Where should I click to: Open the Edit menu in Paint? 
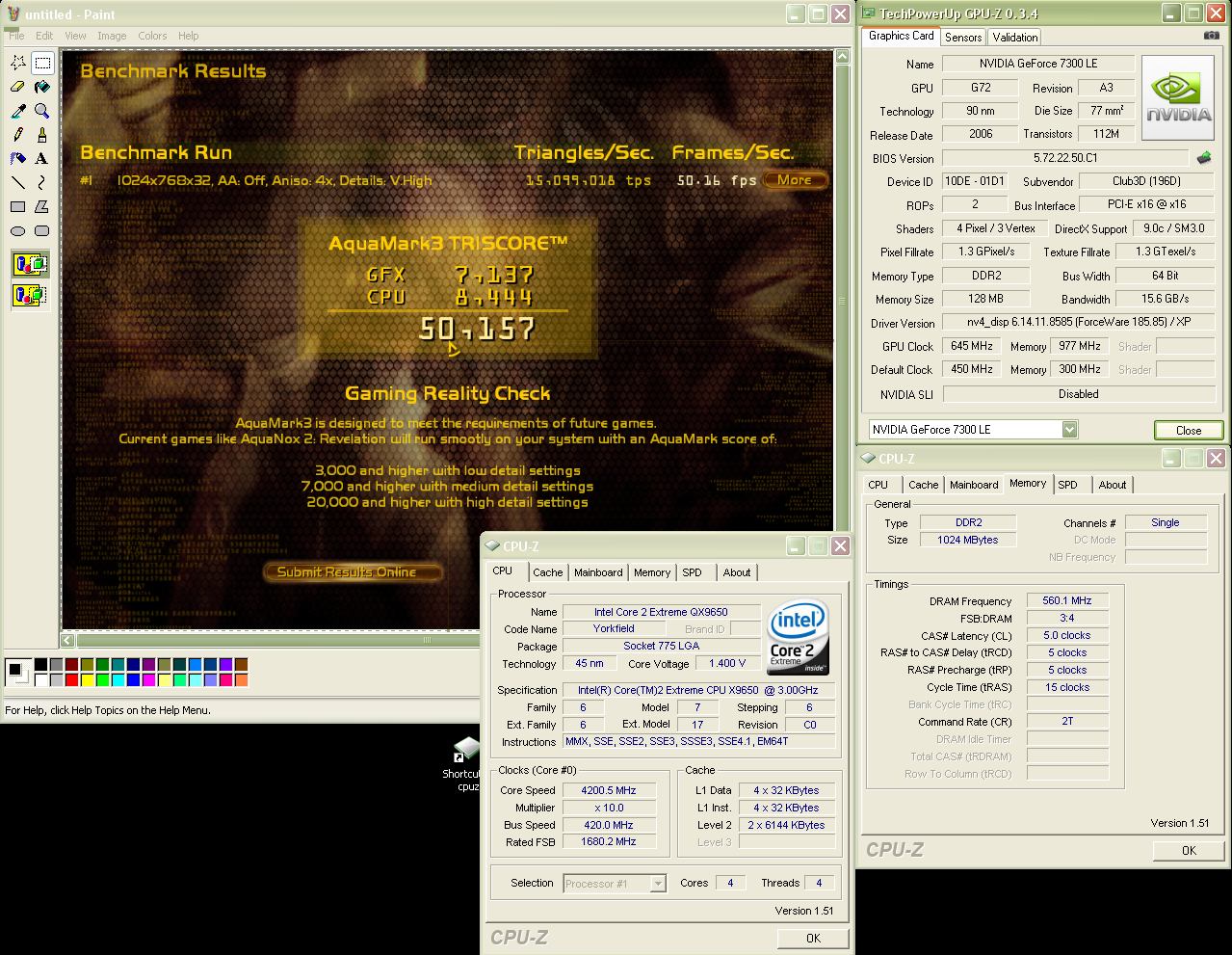45,36
